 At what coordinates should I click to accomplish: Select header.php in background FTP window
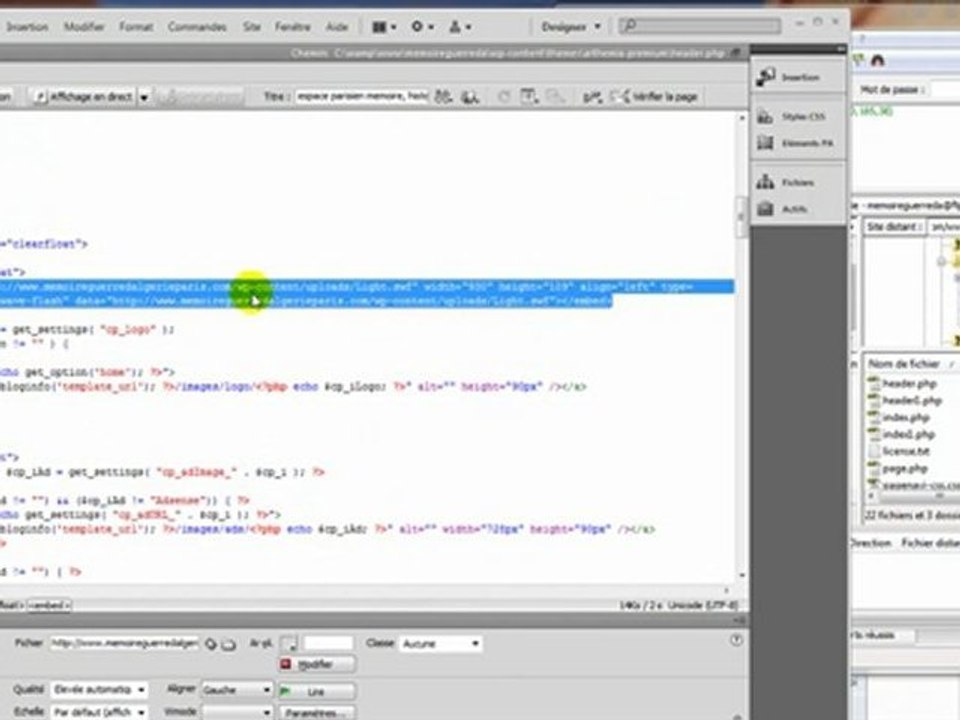(902, 383)
